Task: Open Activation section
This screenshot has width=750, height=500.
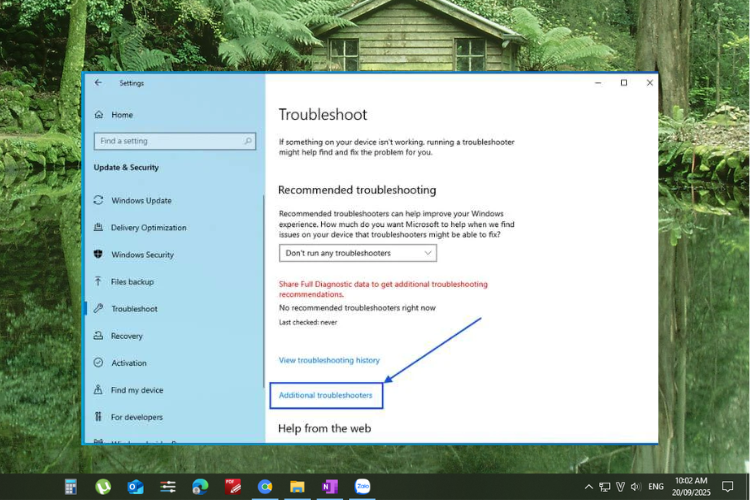Action: pyautogui.click(x=129, y=363)
